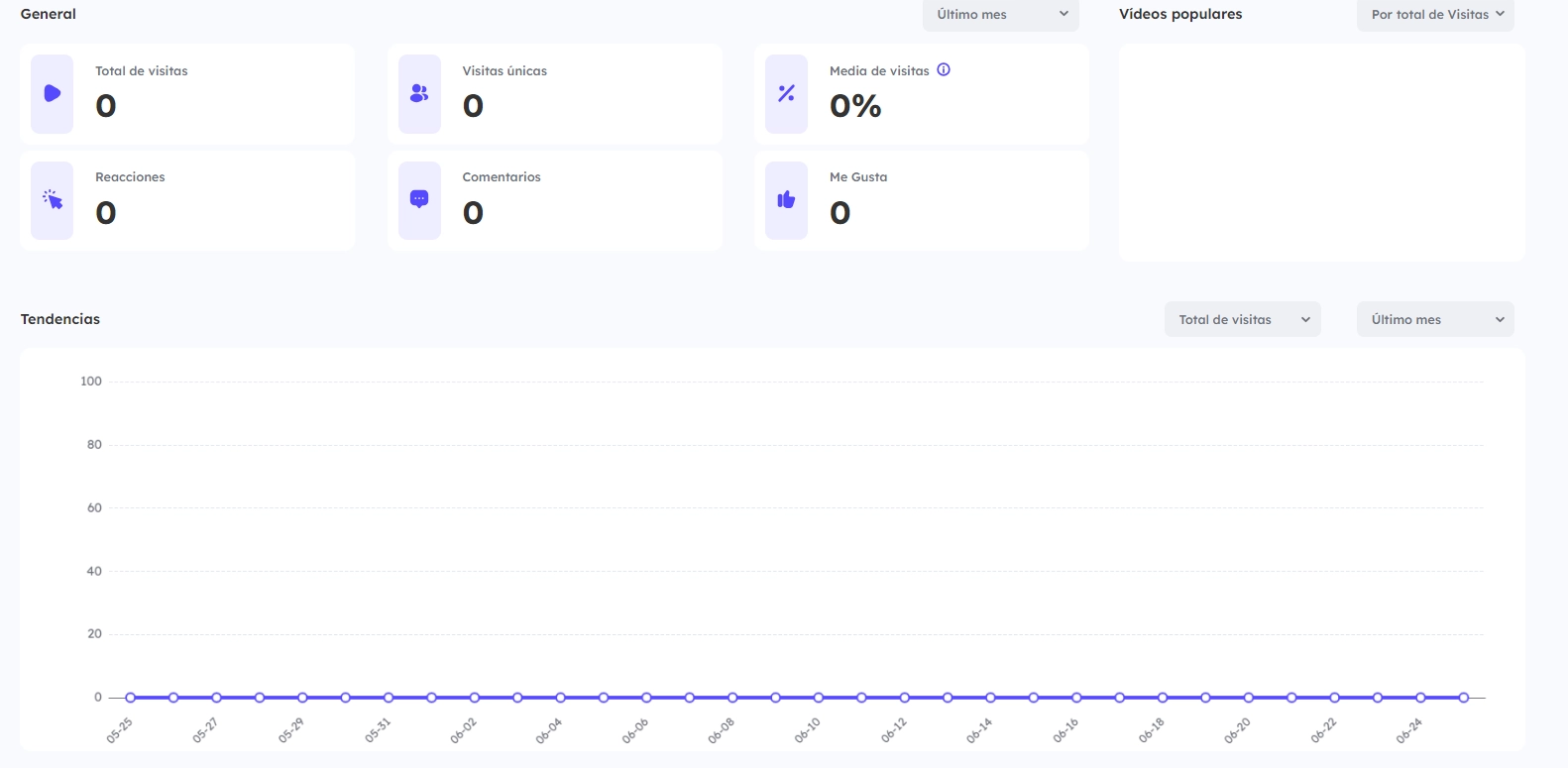Image resolution: width=1568 pixels, height=768 pixels.
Task: Click the last data point on trend line
Action: (x=1463, y=698)
